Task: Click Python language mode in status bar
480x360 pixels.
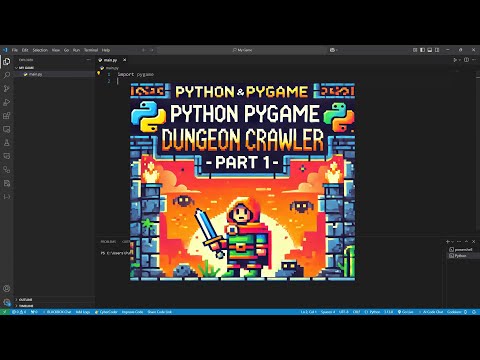Action: (x=374, y=312)
